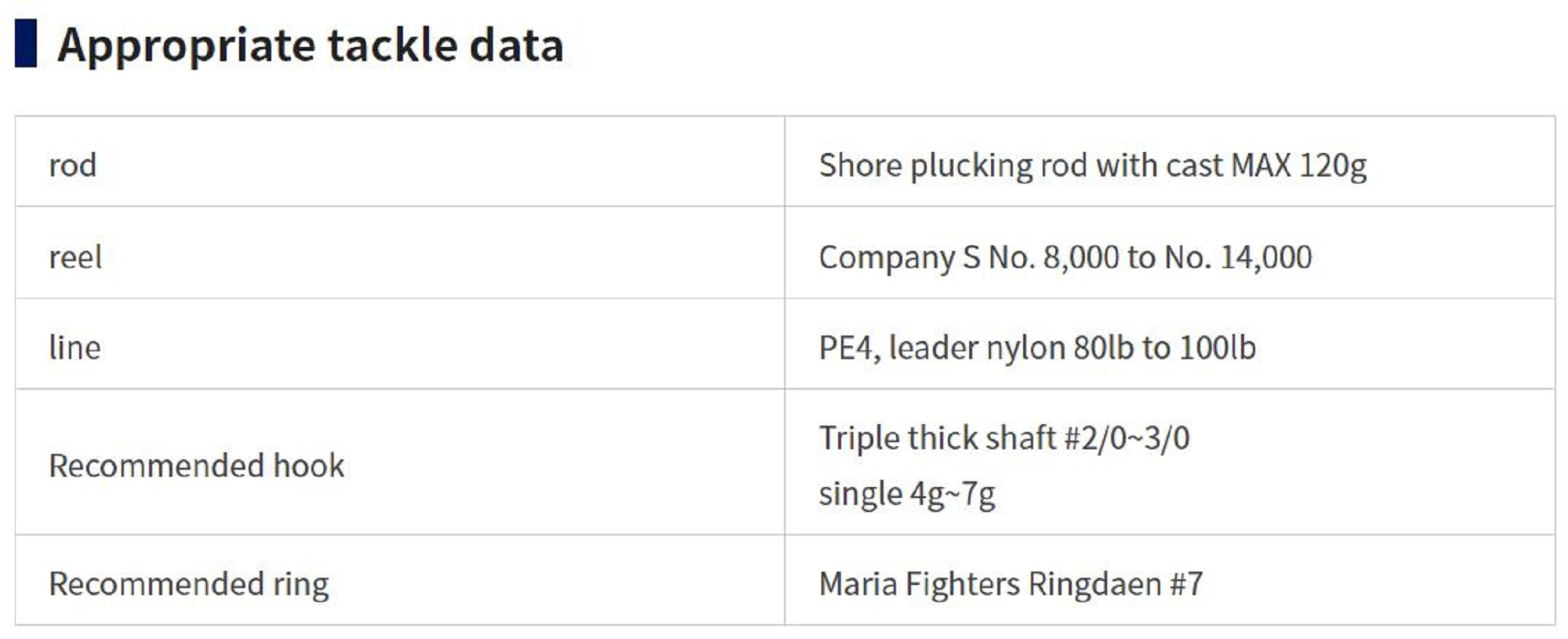Select the "rod" label cell
The width and height of the screenshot is (1568, 639).
pos(73,165)
